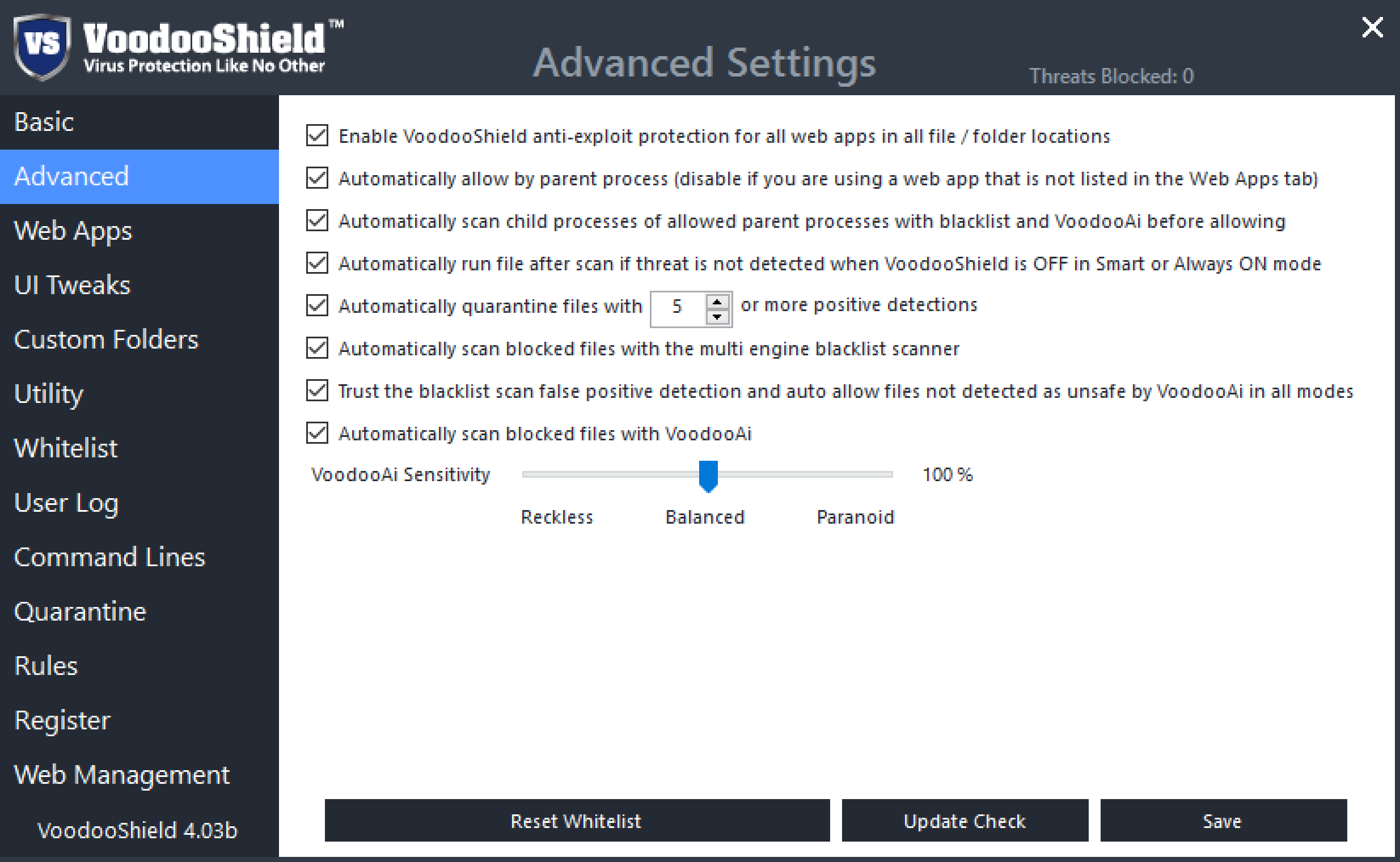Decrease quarantine detection count with down arrow

pos(717,316)
